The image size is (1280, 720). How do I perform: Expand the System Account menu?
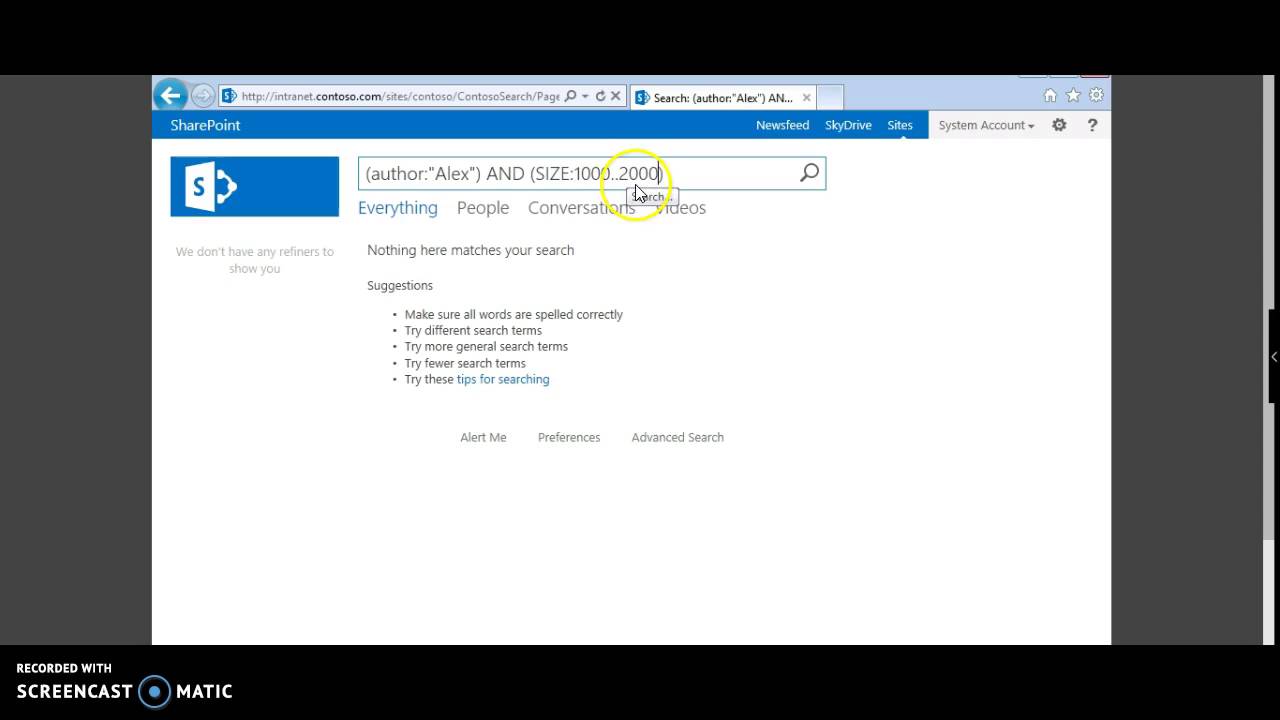click(x=986, y=125)
